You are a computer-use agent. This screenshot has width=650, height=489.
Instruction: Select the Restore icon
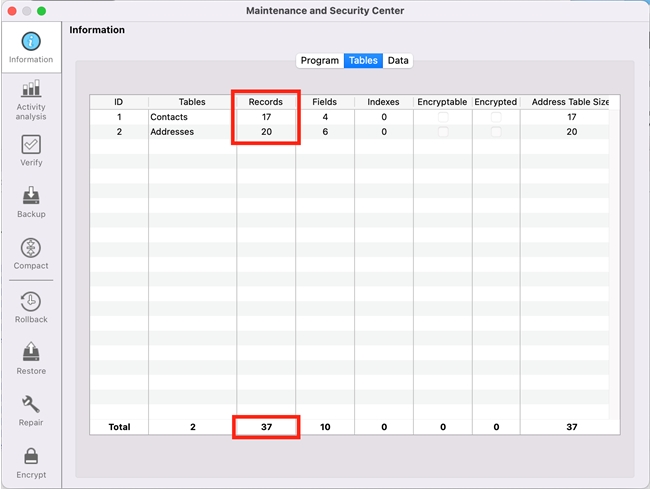tap(31, 358)
